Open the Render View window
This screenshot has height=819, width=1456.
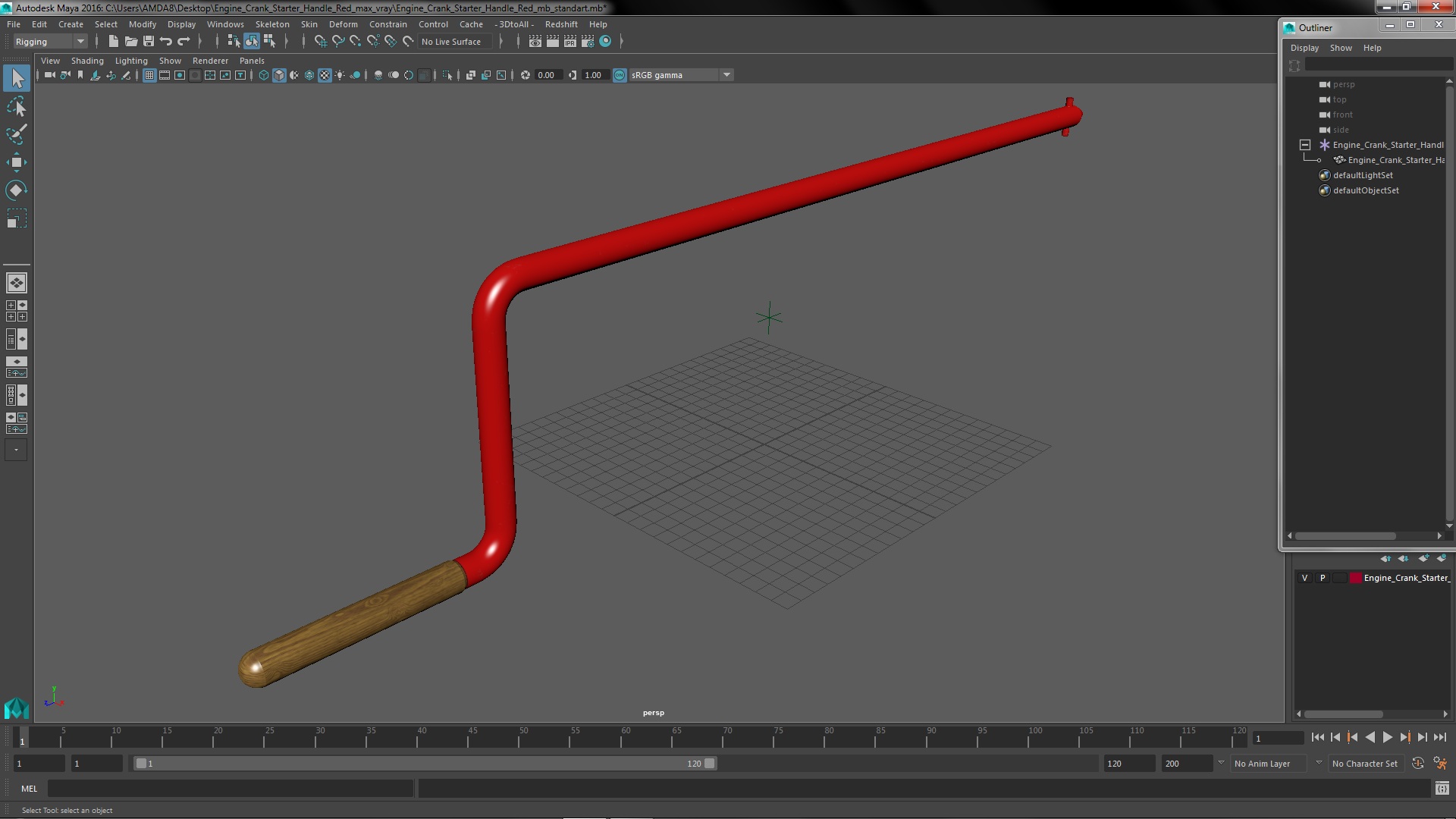pos(535,42)
